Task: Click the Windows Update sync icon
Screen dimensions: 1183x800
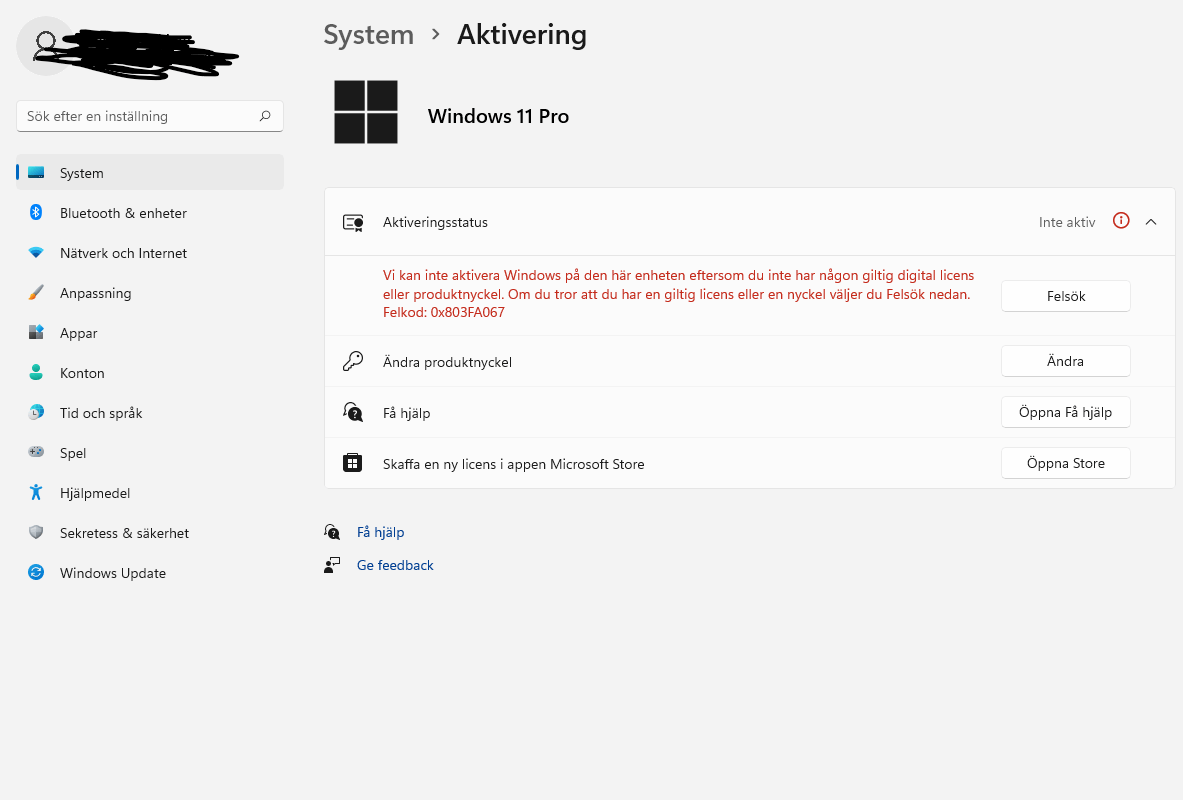Action: point(35,572)
